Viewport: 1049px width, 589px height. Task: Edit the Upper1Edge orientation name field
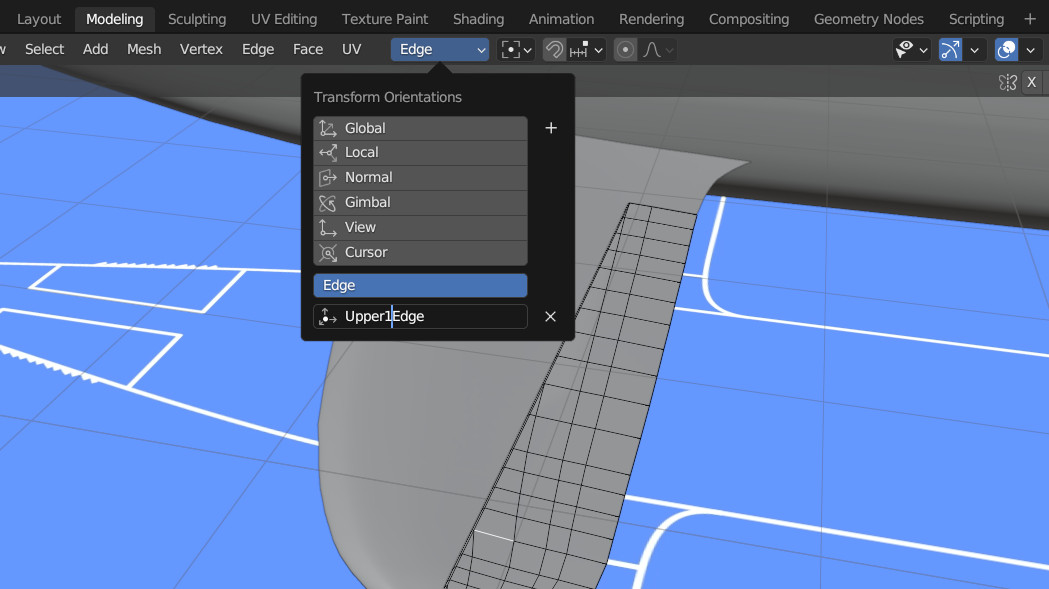(x=420, y=317)
